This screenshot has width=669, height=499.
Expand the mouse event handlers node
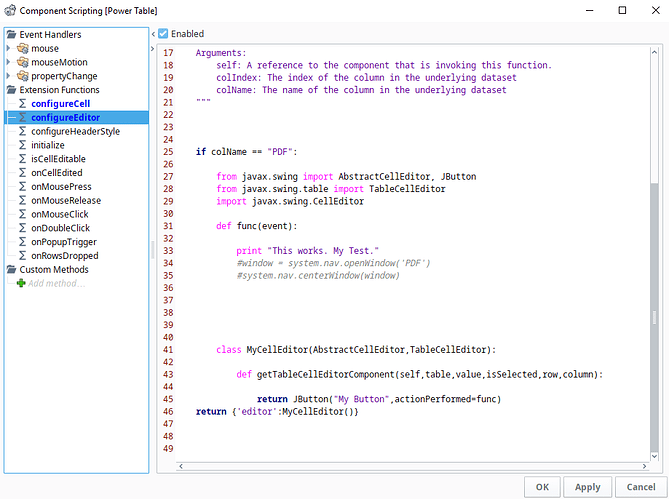tap(9, 48)
